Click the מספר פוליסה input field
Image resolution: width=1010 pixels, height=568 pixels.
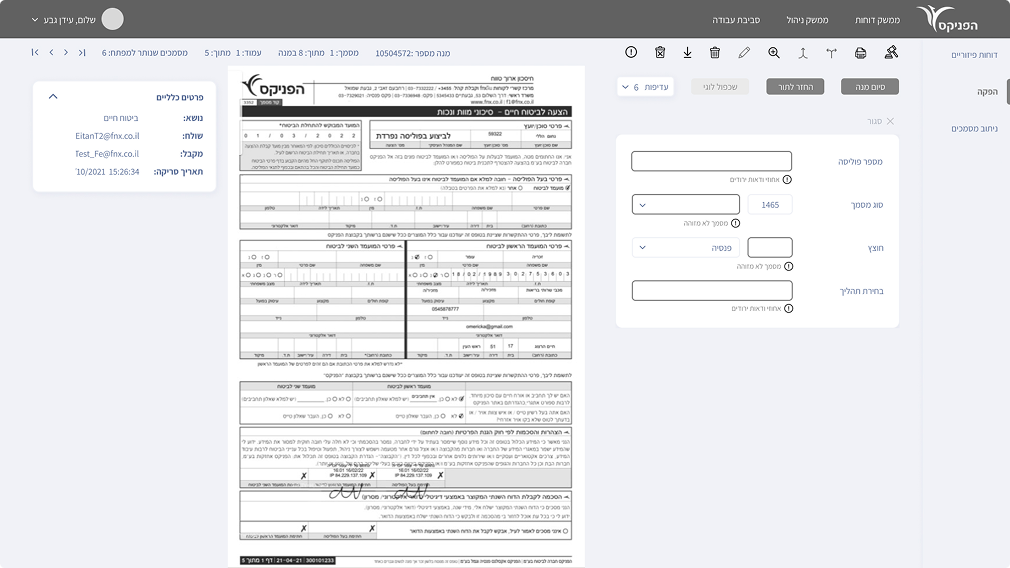712,161
